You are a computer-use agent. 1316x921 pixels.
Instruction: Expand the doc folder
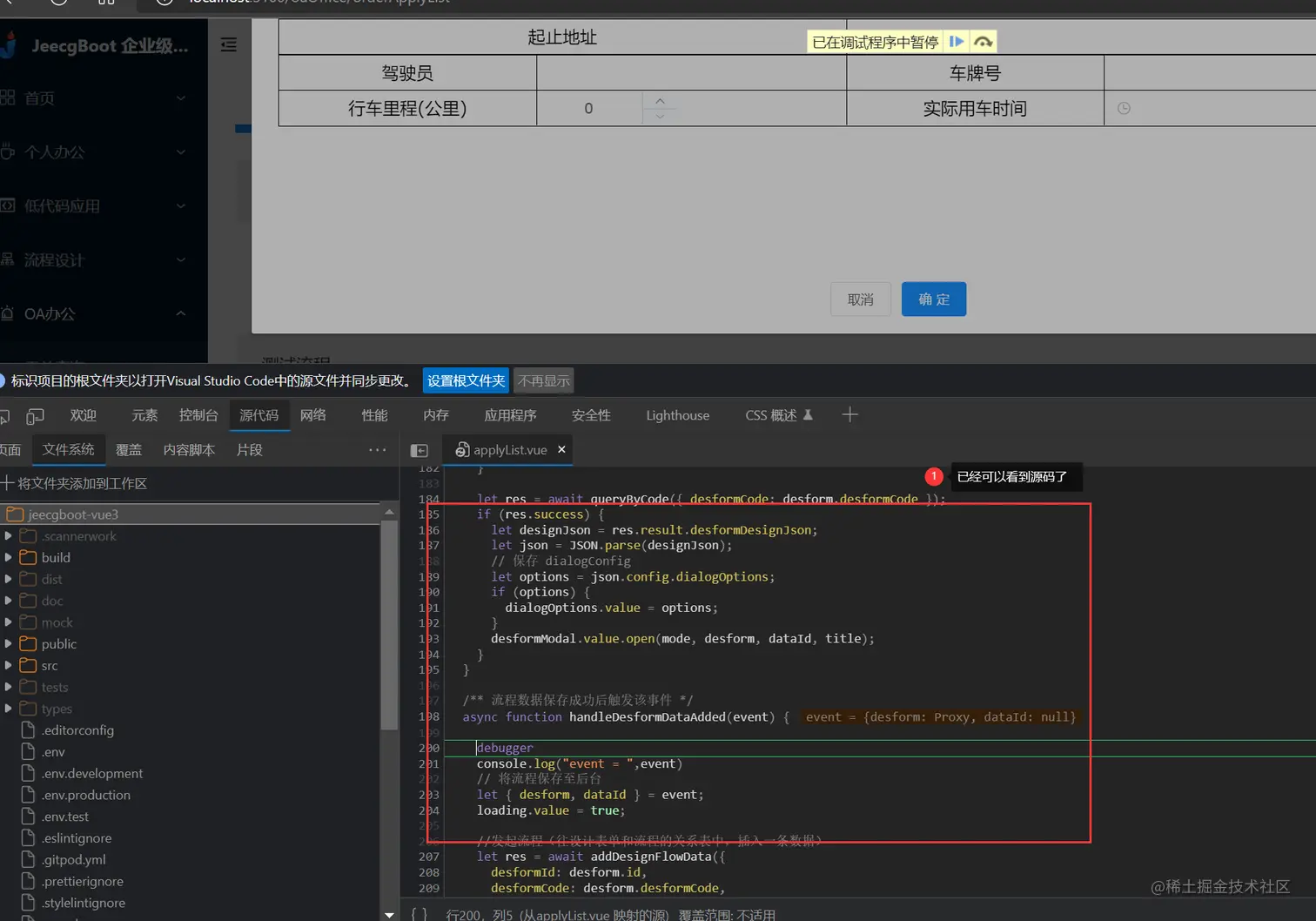coord(9,601)
